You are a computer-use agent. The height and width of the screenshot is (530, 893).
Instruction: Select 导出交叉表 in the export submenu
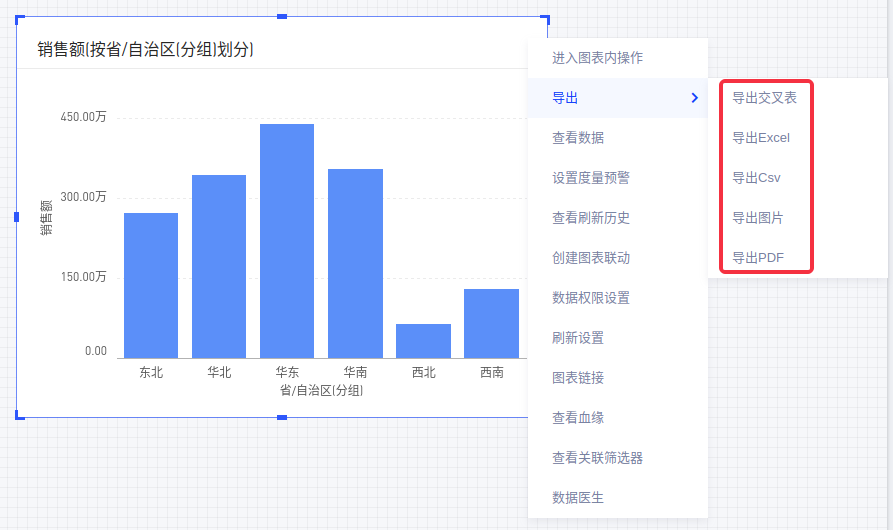(x=764, y=98)
